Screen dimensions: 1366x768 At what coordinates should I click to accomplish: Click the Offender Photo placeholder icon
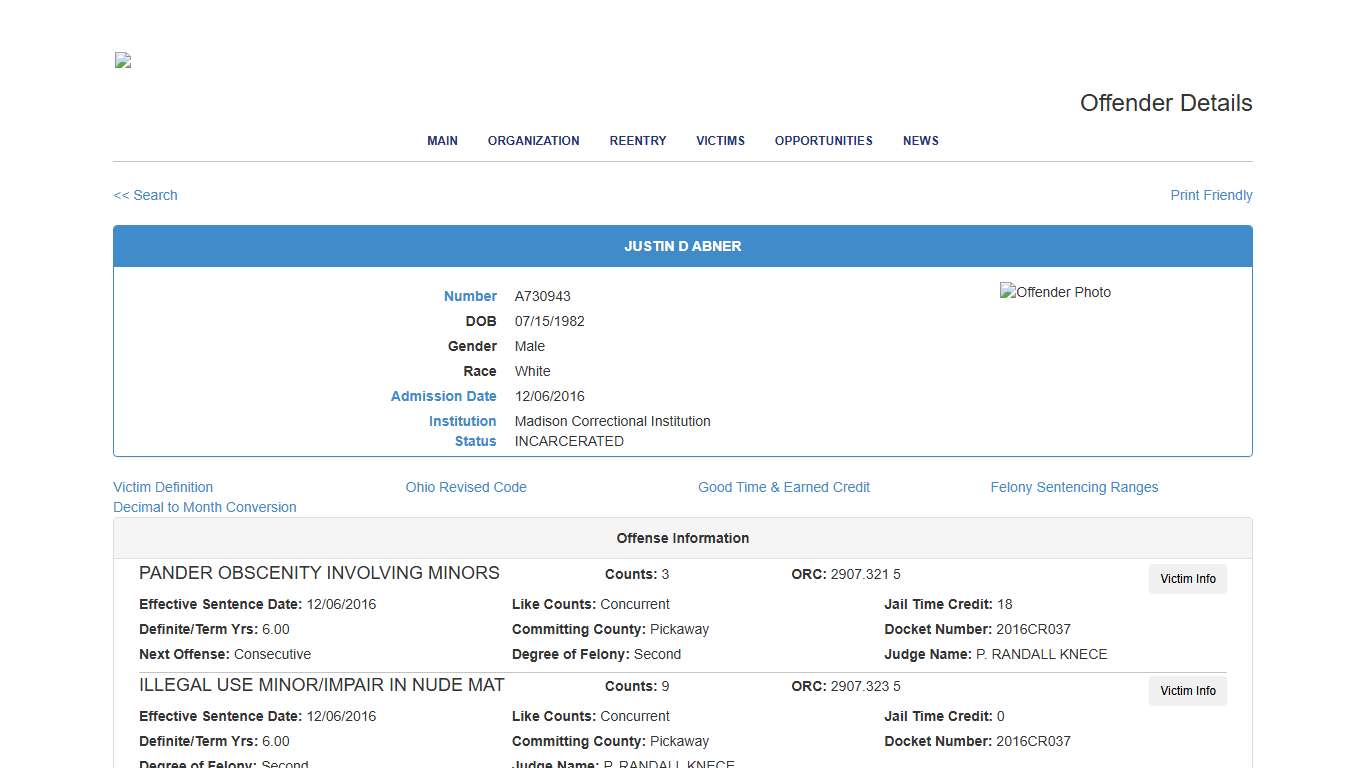[x=1055, y=292]
